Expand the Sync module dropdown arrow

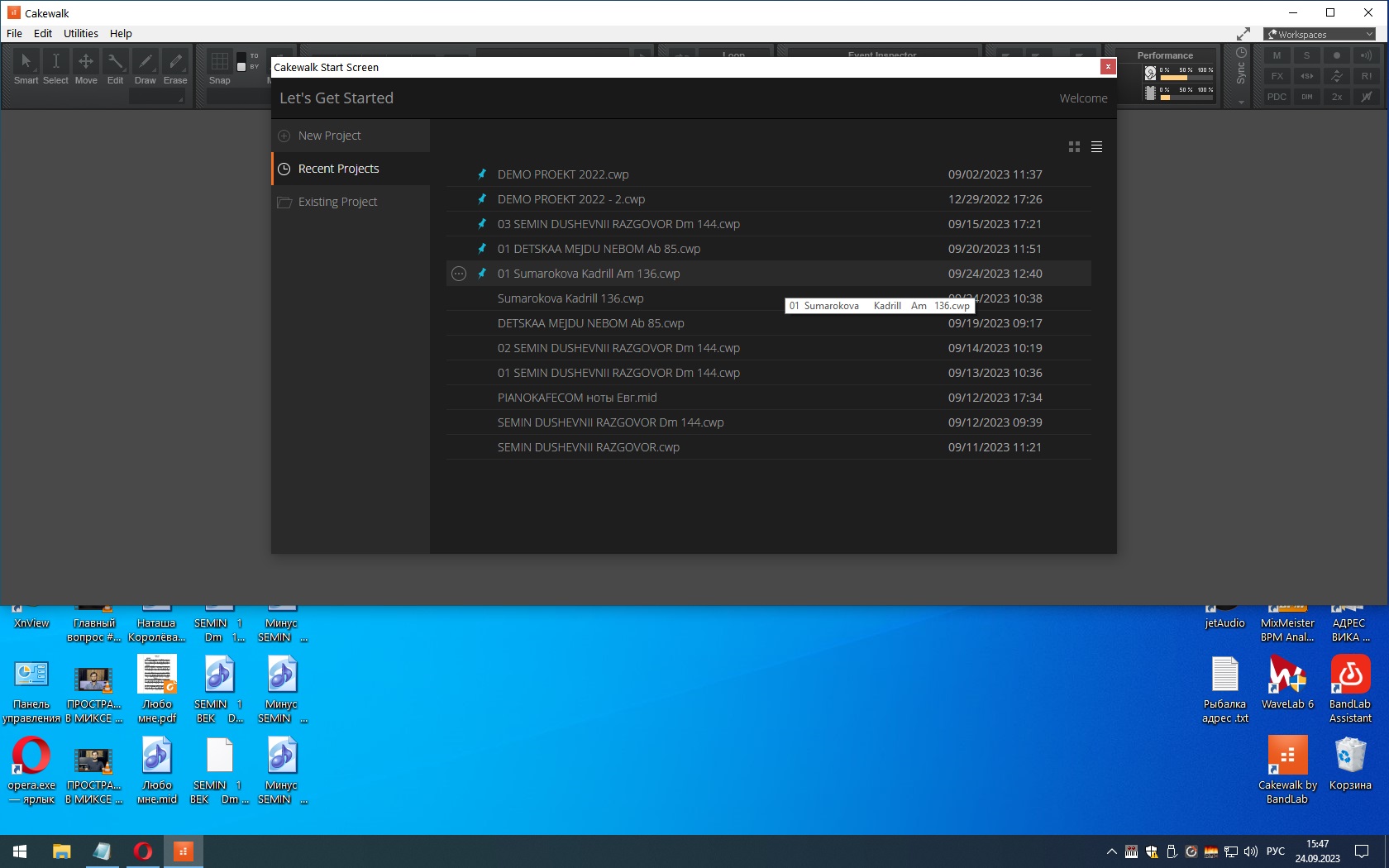pos(1241,103)
